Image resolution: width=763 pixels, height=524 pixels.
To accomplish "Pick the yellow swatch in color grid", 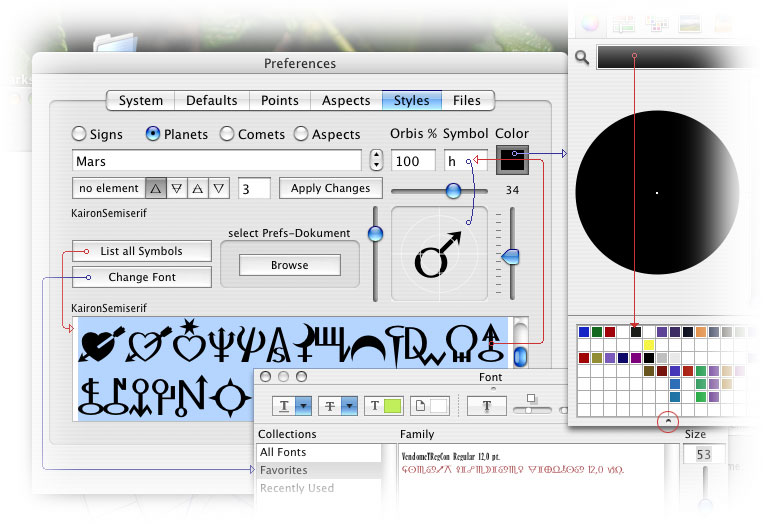I will click(x=649, y=345).
